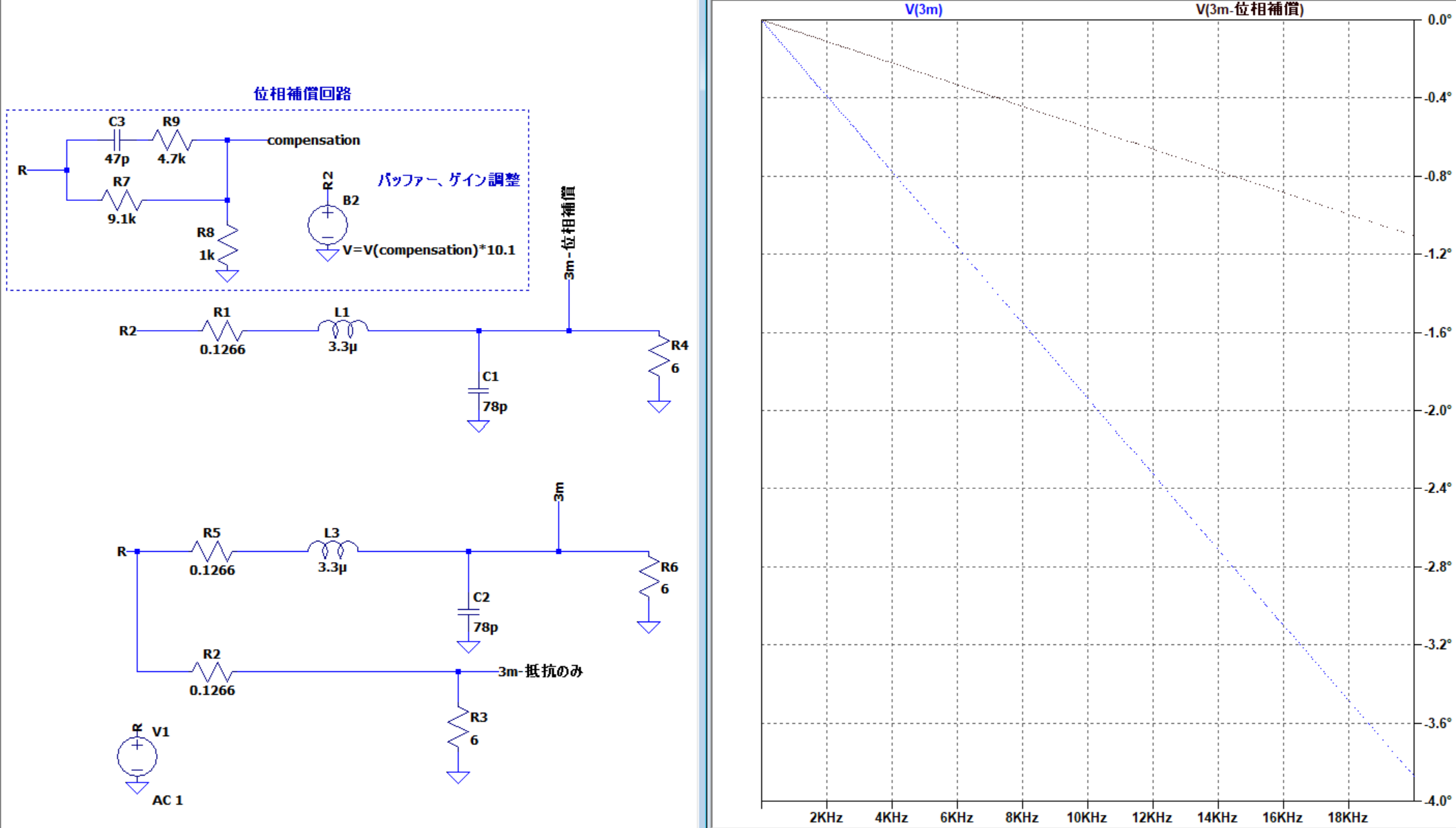
Task: Click the ground symbol below R3
Action: pos(458,777)
